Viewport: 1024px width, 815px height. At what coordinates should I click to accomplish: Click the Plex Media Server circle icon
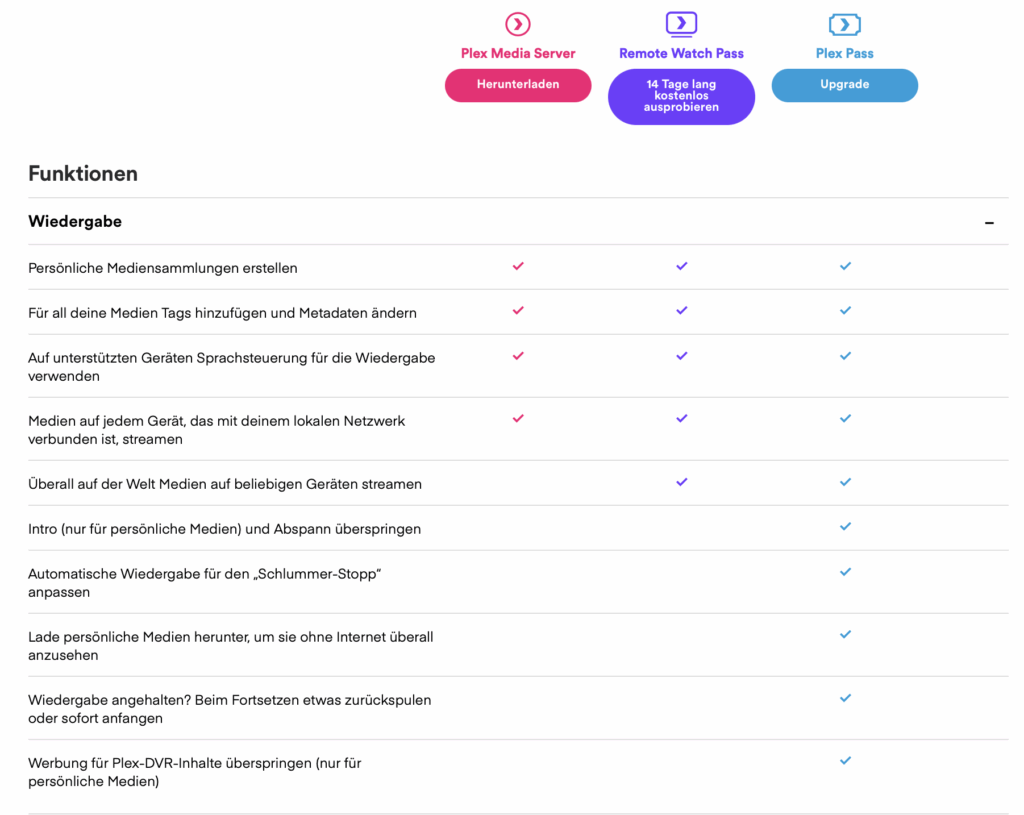[x=518, y=24]
